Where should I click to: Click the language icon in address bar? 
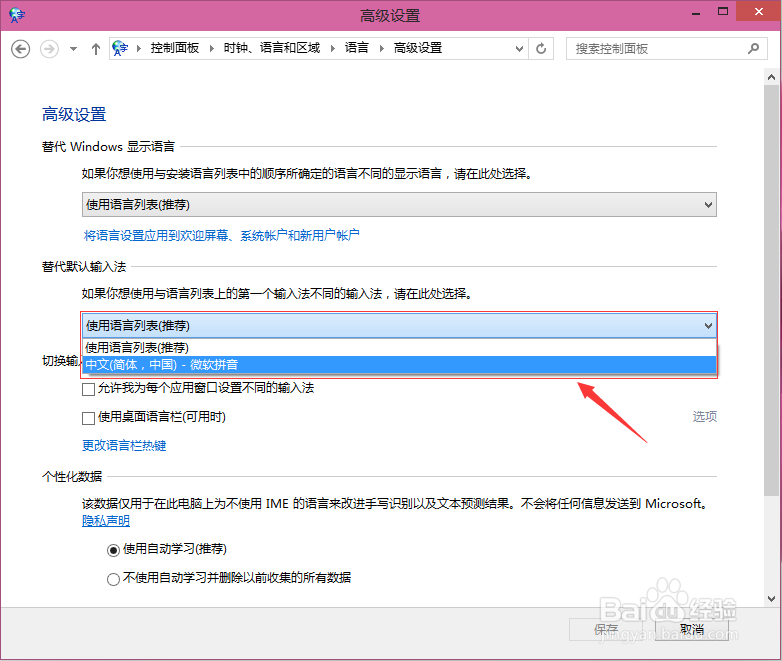coord(120,48)
